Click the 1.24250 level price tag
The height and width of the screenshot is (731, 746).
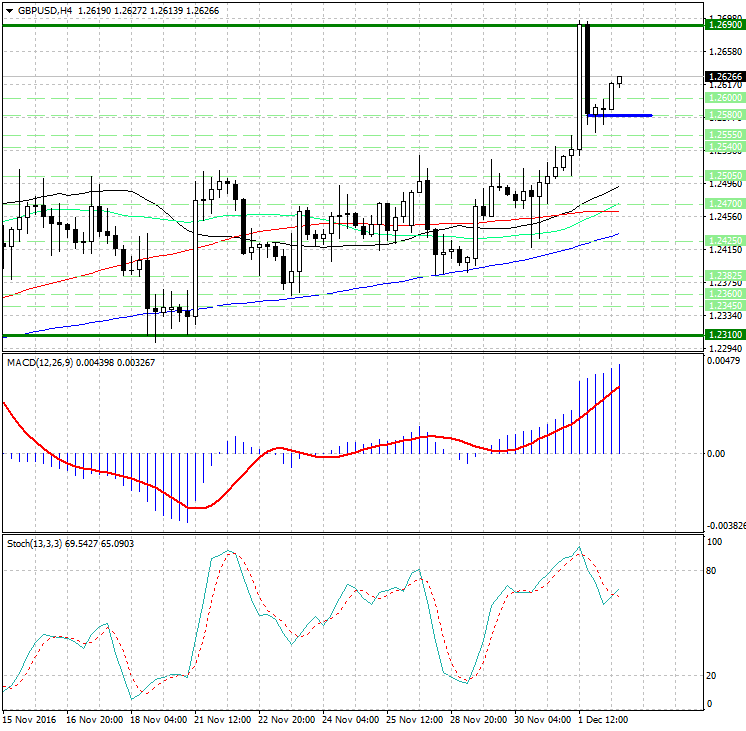724,240
